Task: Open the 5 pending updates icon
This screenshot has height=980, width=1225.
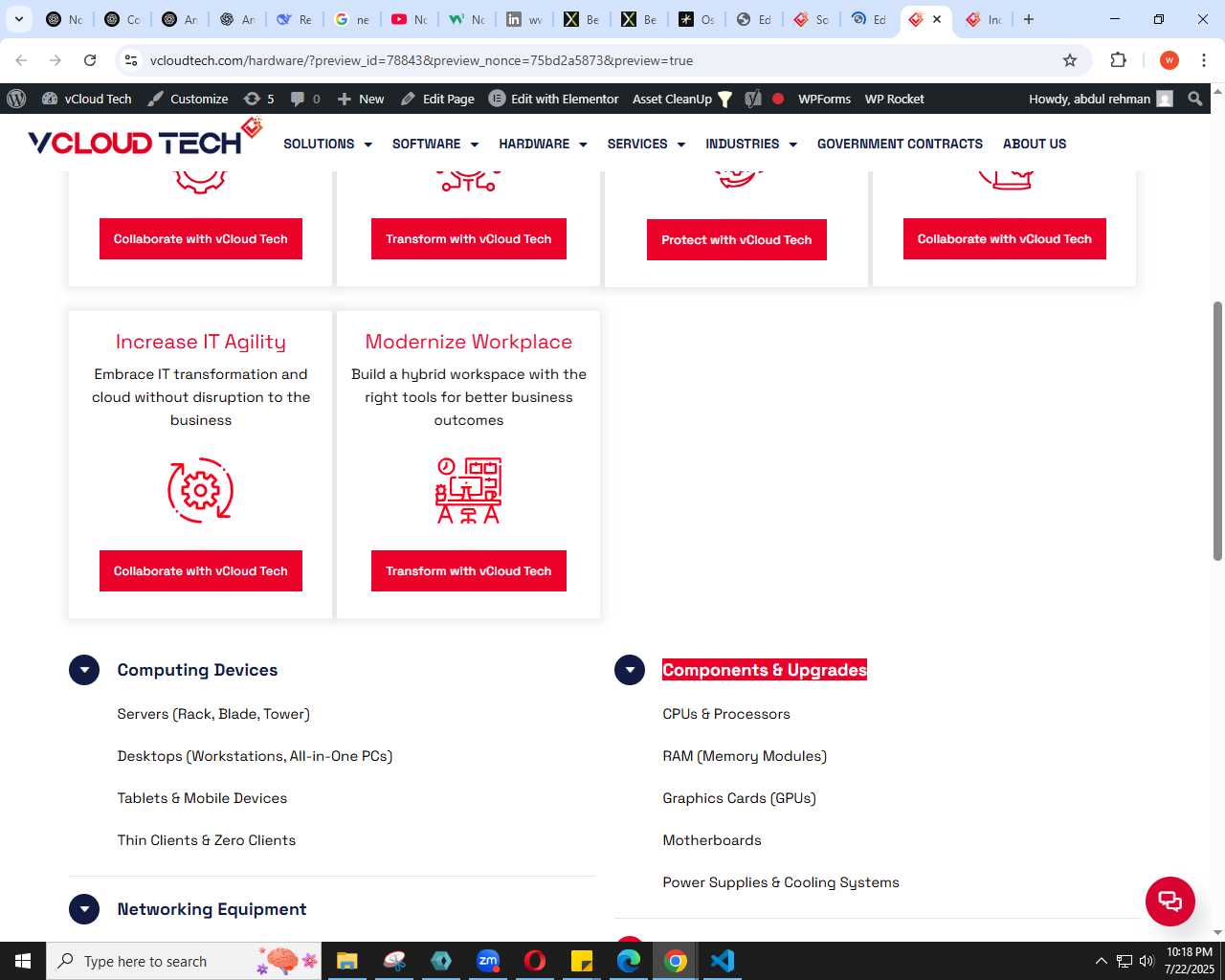Action: (258, 99)
